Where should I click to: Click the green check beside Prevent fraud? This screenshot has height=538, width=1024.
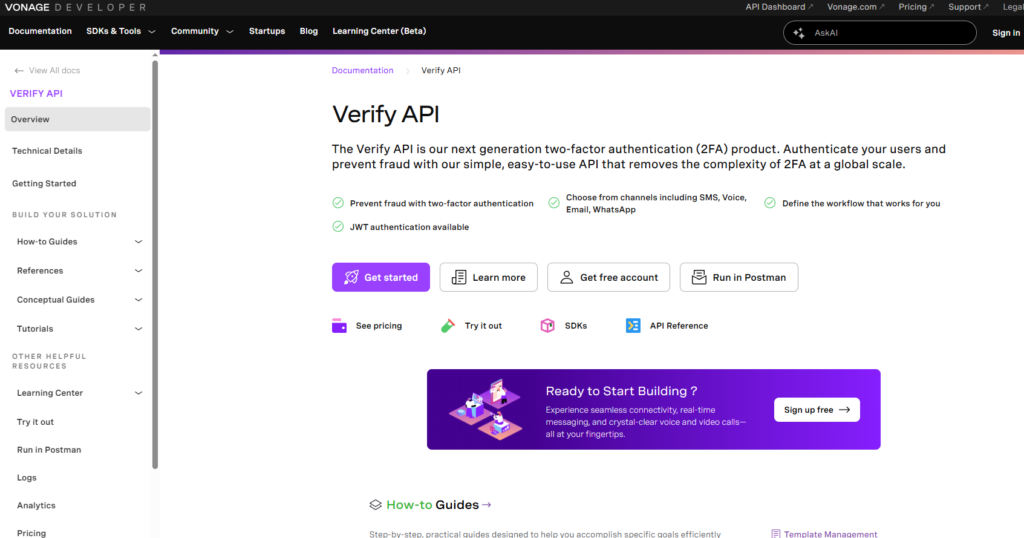click(338, 203)
